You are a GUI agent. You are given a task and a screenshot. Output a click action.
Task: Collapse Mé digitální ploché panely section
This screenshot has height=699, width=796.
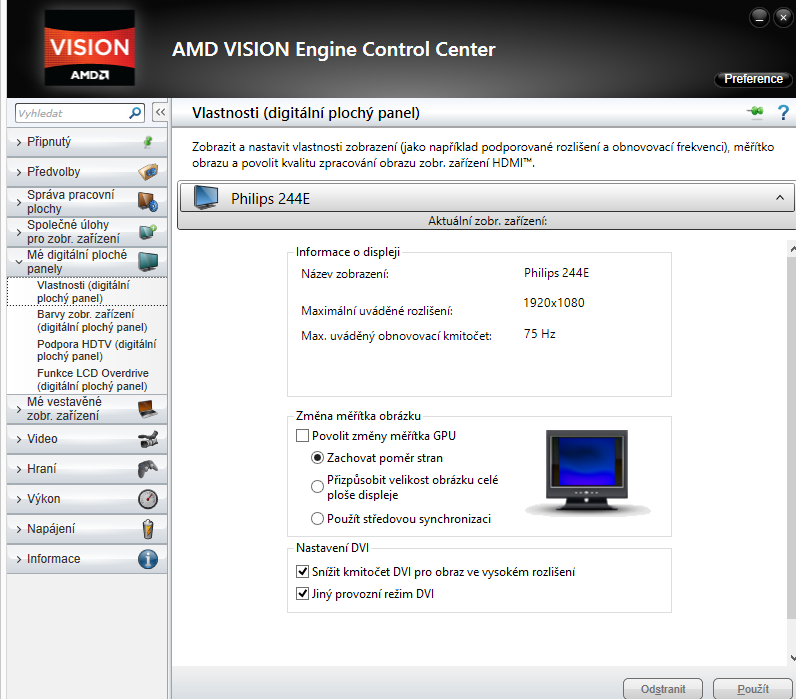[x=19, y=262]
